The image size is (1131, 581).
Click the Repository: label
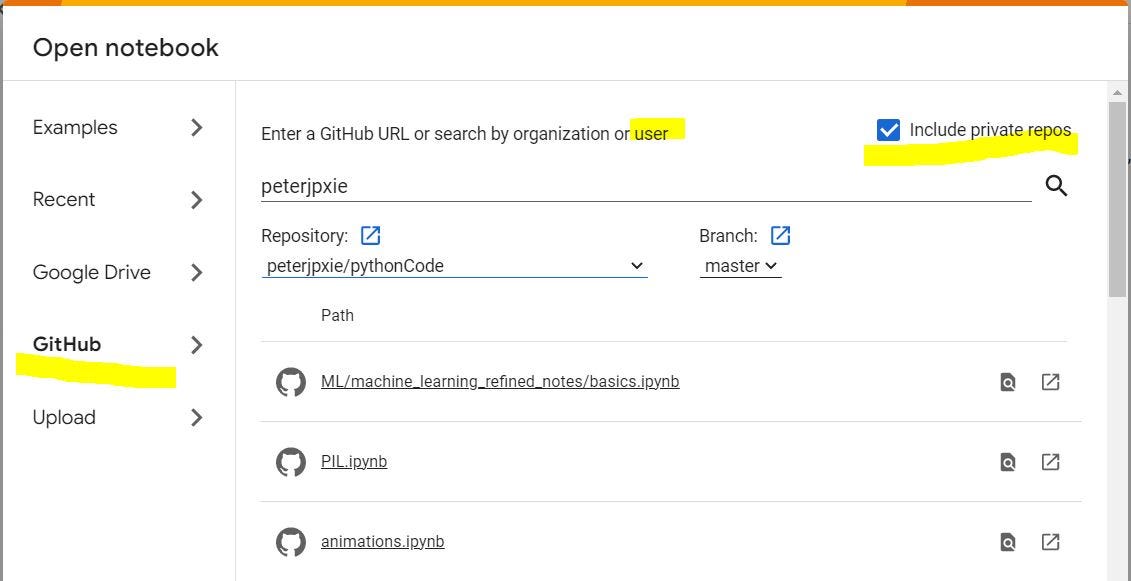tap(304, 236)
